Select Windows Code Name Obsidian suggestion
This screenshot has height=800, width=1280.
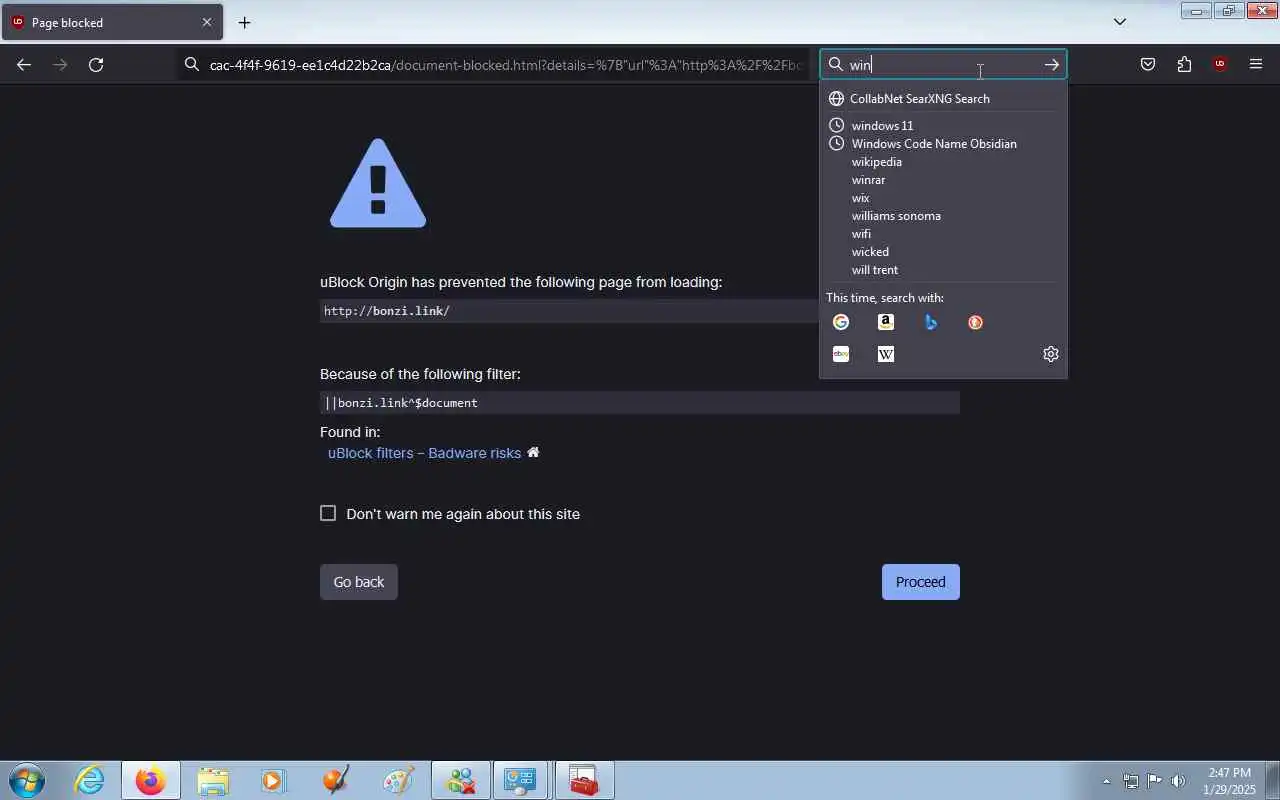click(x=943, y=143)
